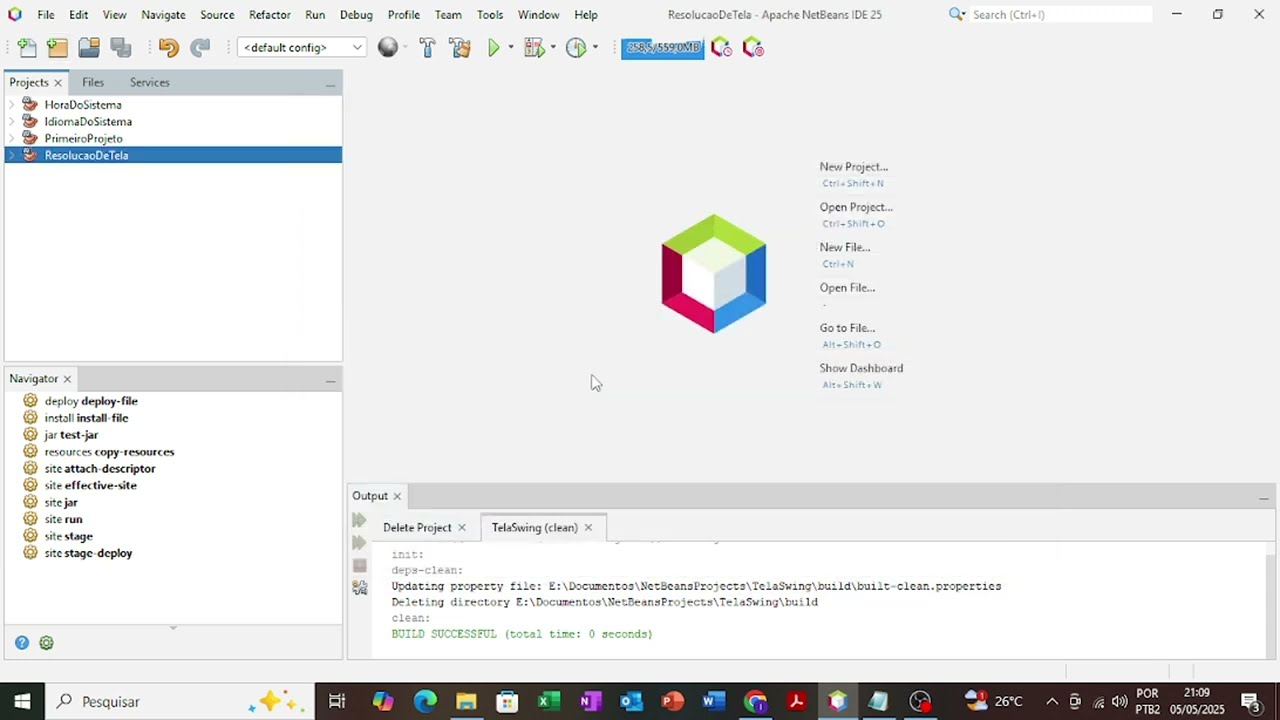
Task: Click the Redo toolbar icon
Action: click(200, 48)
